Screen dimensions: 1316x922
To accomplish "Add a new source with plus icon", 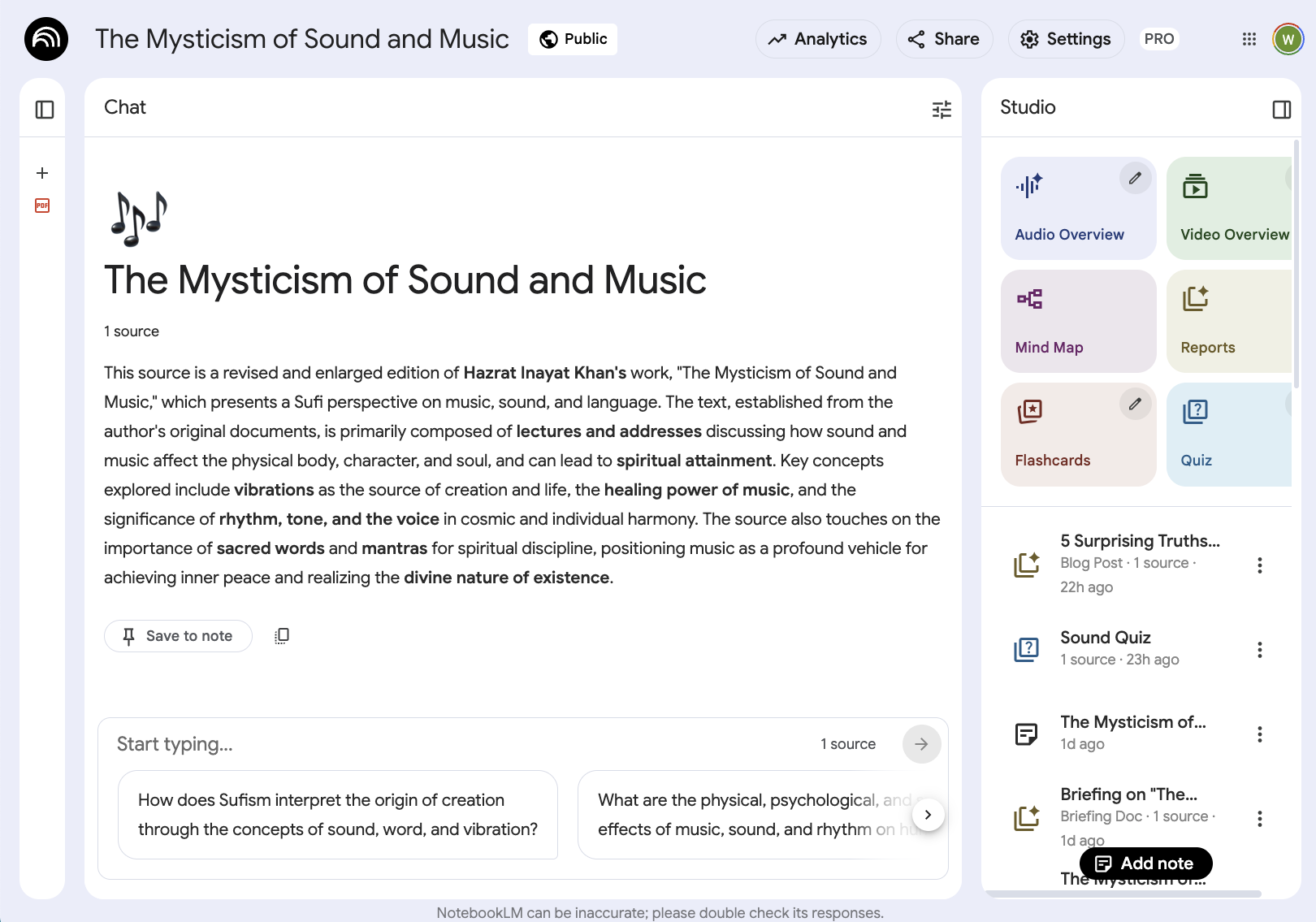I will pos(42,173).
